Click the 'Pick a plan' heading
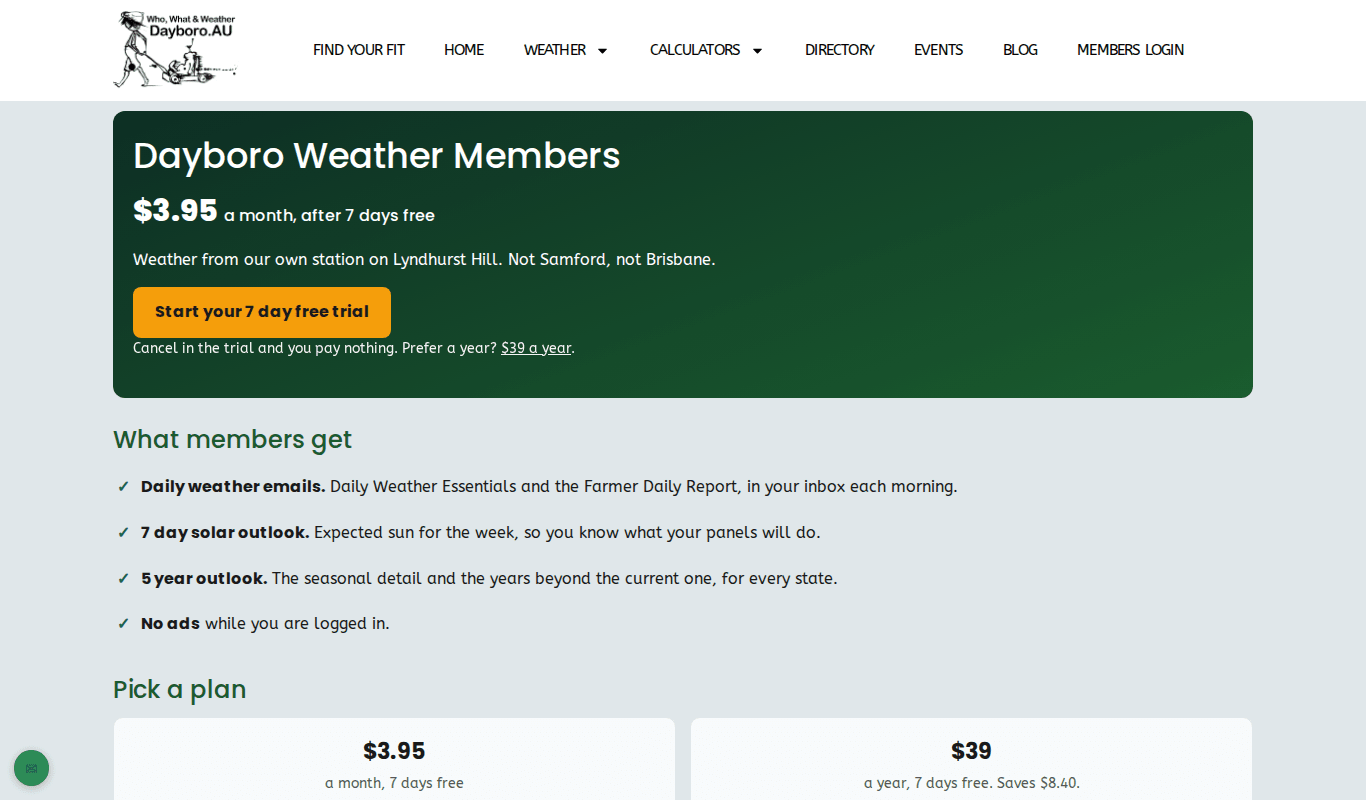This screenshot has height=800, width=1366. tap(180, 690)
